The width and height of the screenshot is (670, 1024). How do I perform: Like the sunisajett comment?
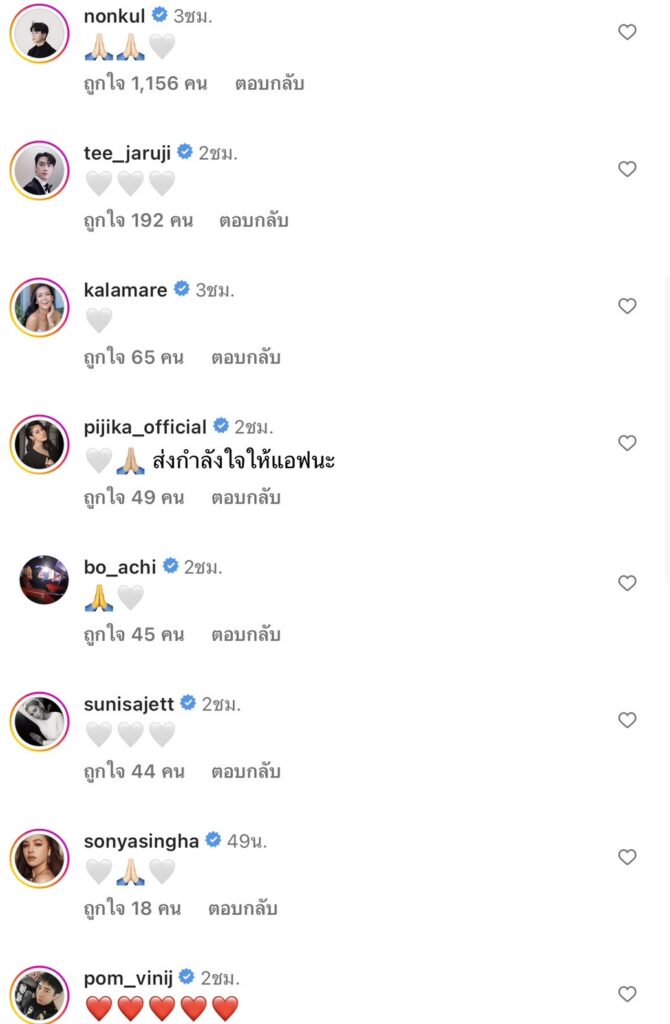tap(627, 720)
